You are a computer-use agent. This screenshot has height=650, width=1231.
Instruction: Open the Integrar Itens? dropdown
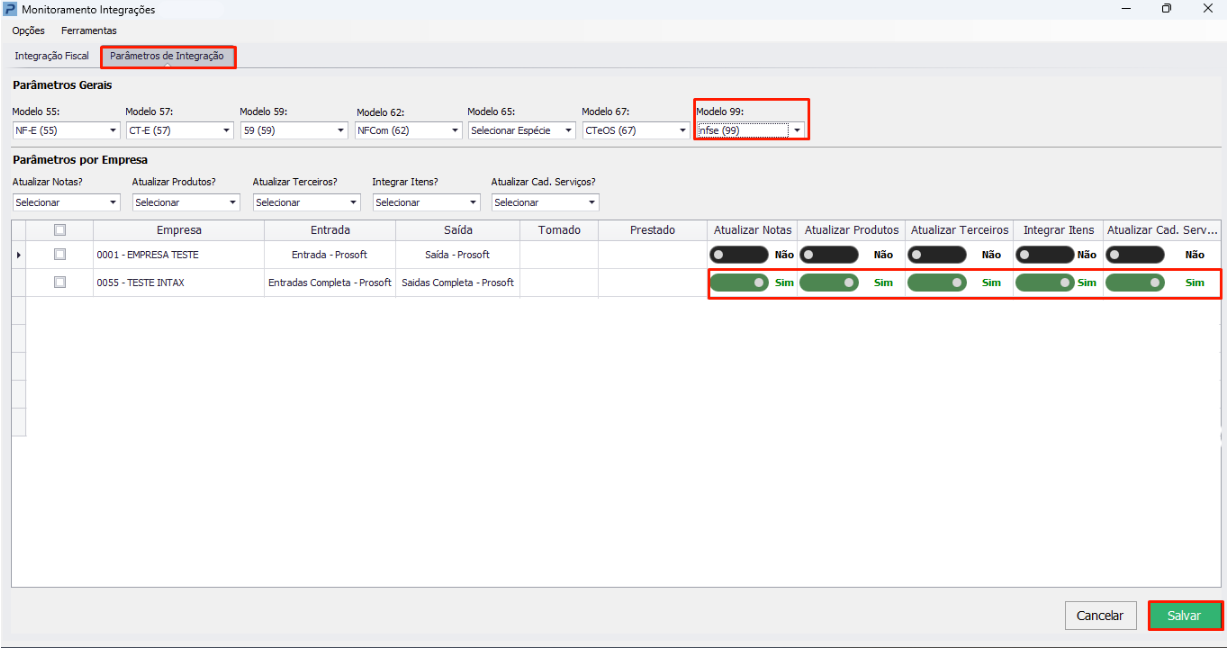[426, 202]
